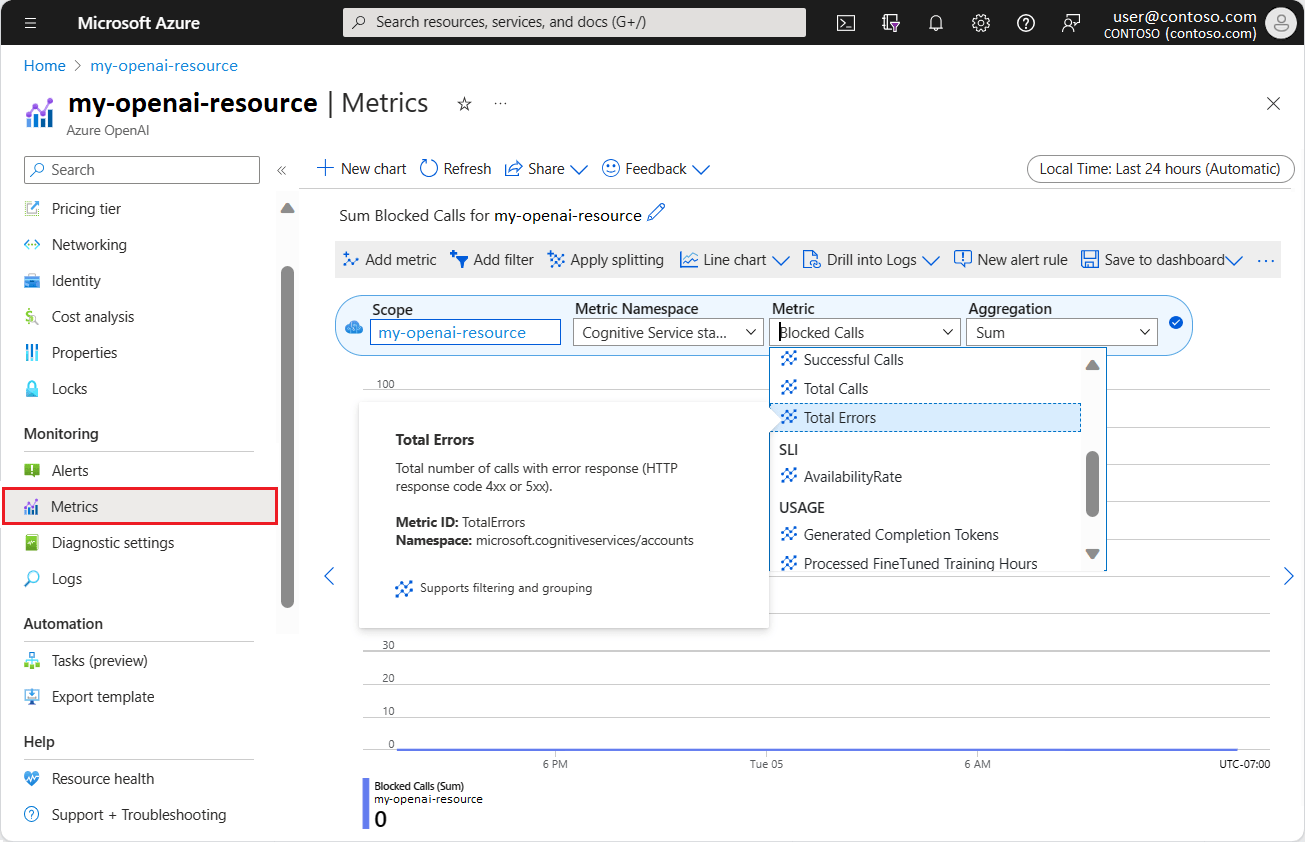The image size is (1305, 842).
Task: Click the Home breadcrumb link
Action: click(x=44, y=65)
